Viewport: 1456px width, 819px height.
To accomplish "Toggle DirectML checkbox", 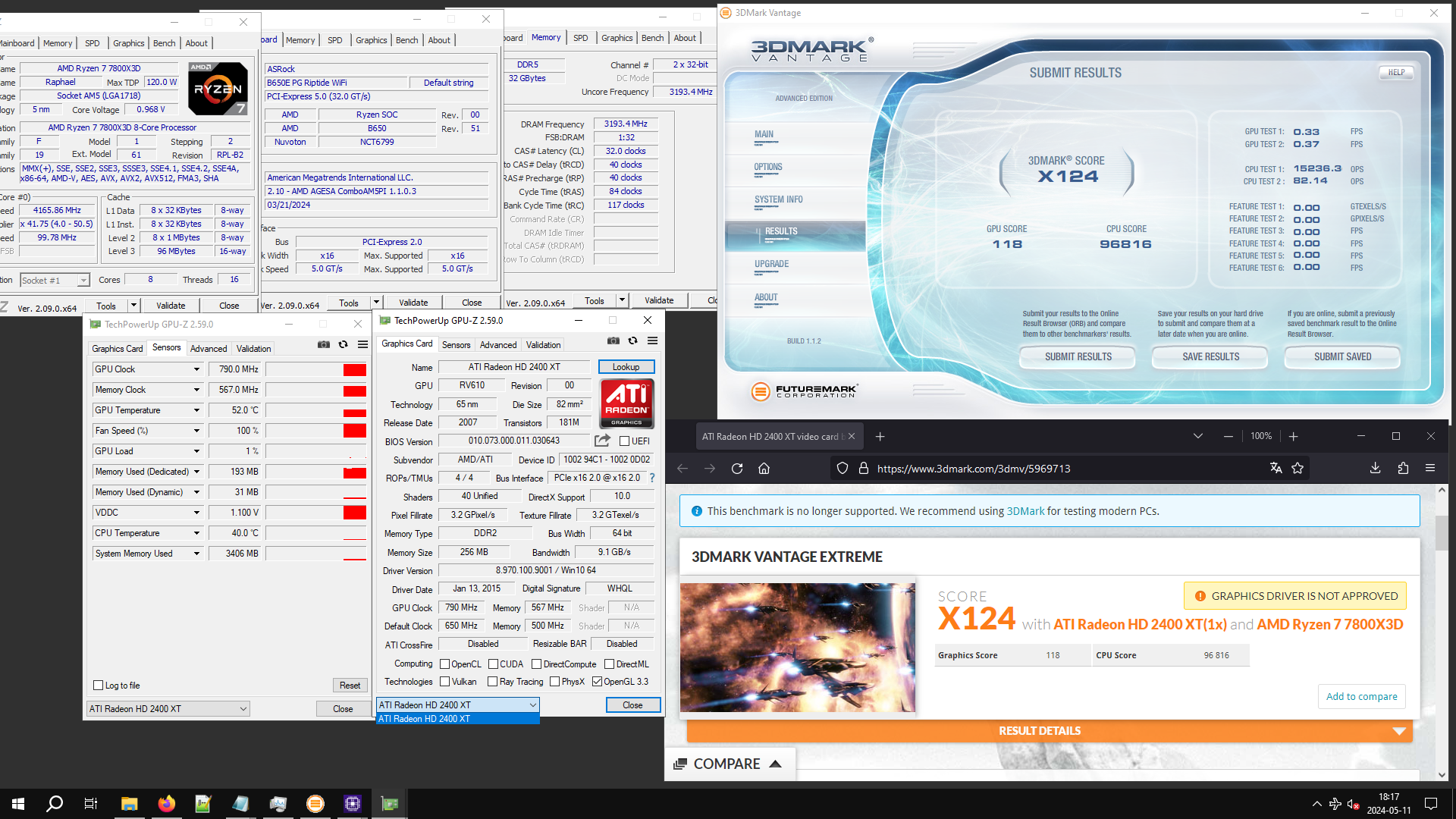I will click(x=609, y=664).
